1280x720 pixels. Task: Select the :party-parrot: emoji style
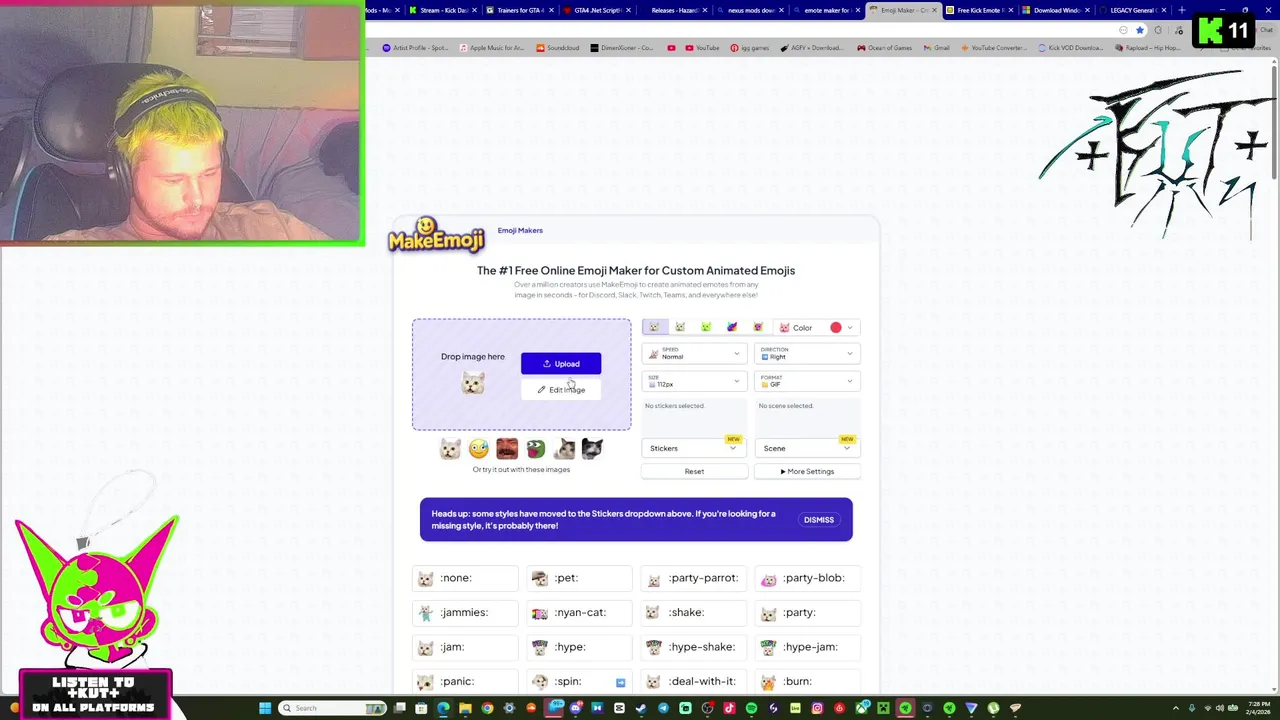(693, 578)
